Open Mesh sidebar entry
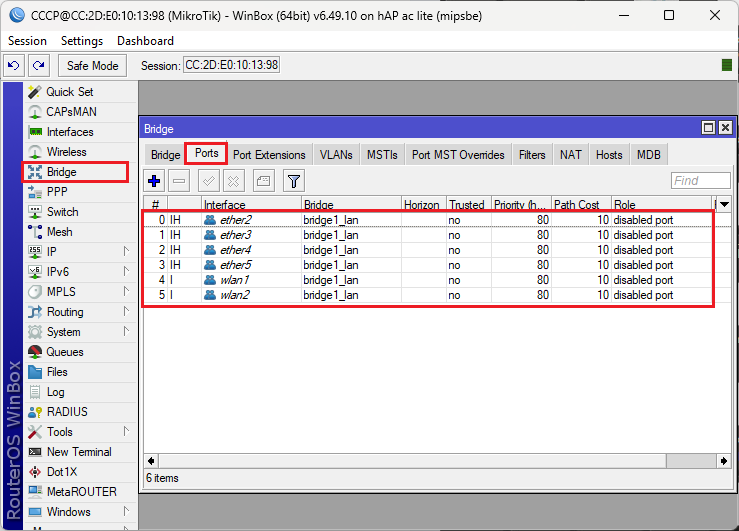The image size is (739, 531). tap(80, 232)
